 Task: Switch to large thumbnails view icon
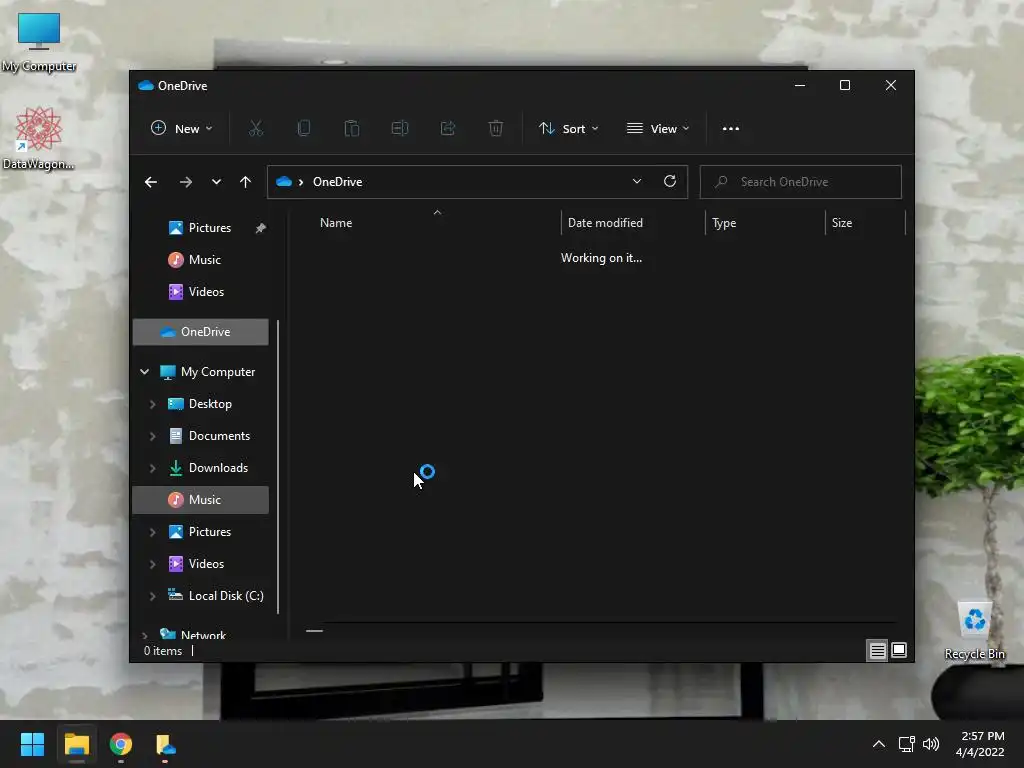pos(899,650)
